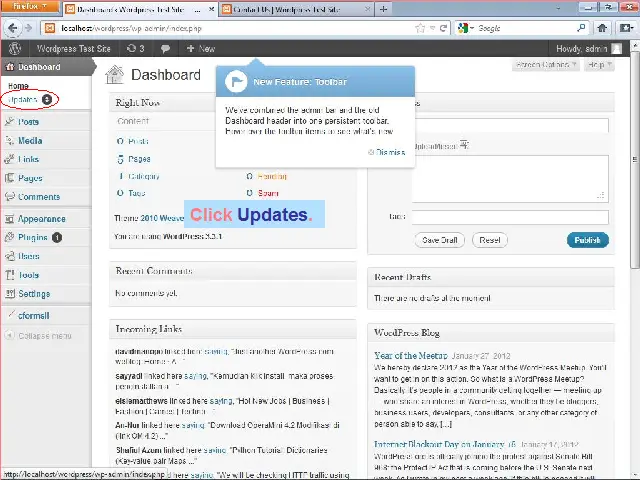Click the browser forward arrow
This screenshot has height=480, width=640.
(x=28, y=28)
